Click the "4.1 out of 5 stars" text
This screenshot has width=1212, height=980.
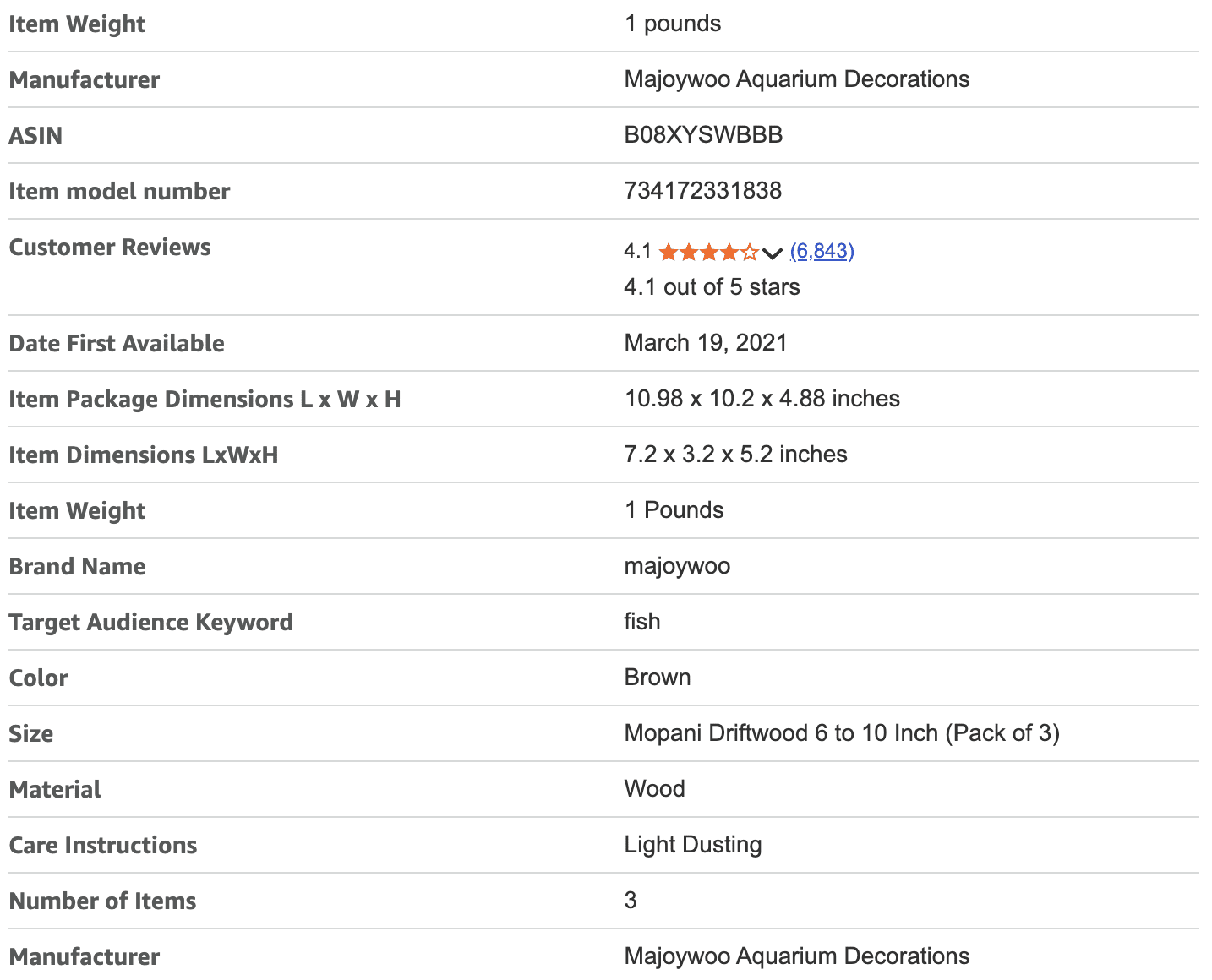point(712,287)
